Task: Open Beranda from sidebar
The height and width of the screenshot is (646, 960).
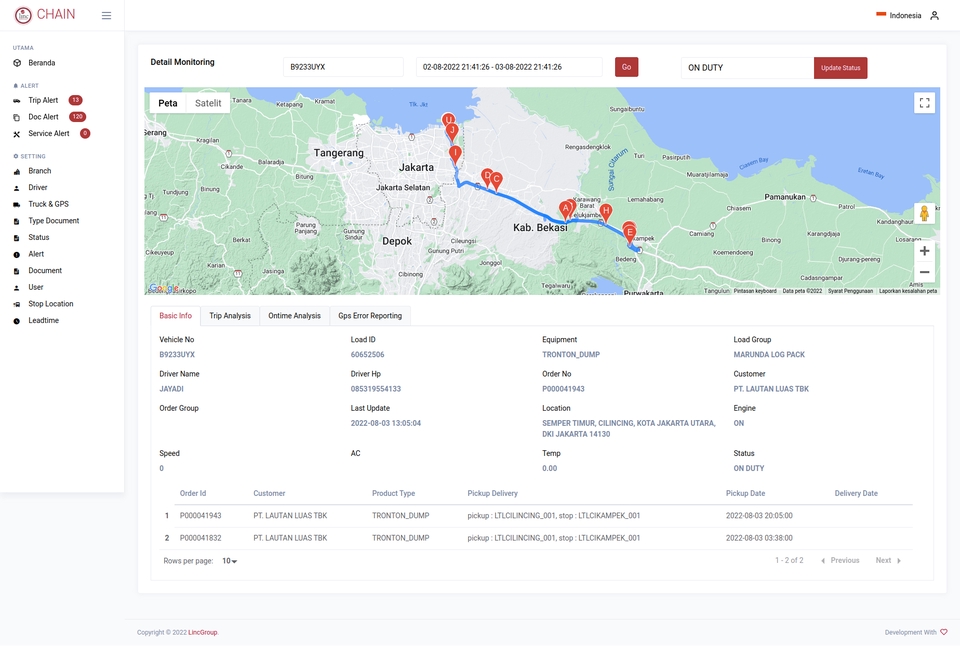Action: click(x=42, y=63)
